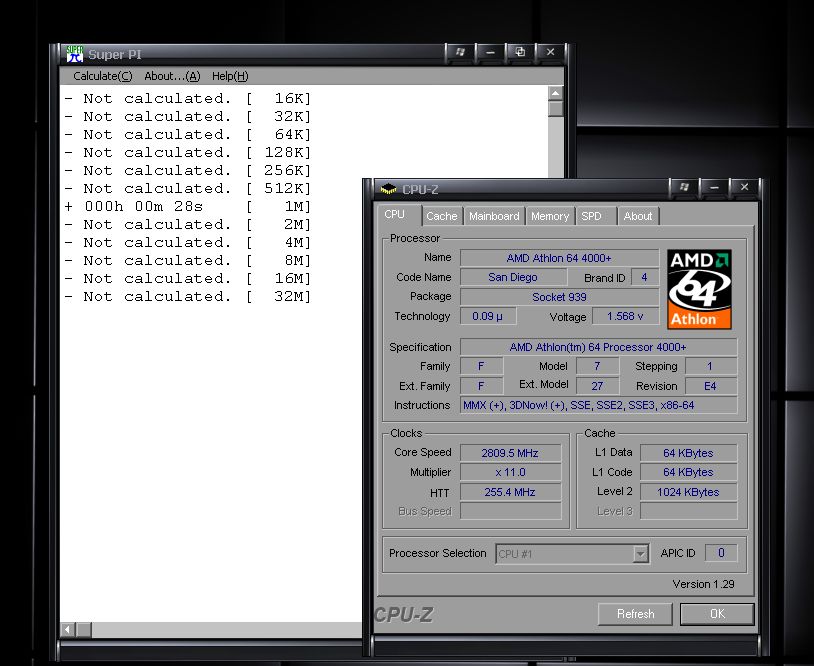Click the Level 2 value '1024 KBytes'

688,492
